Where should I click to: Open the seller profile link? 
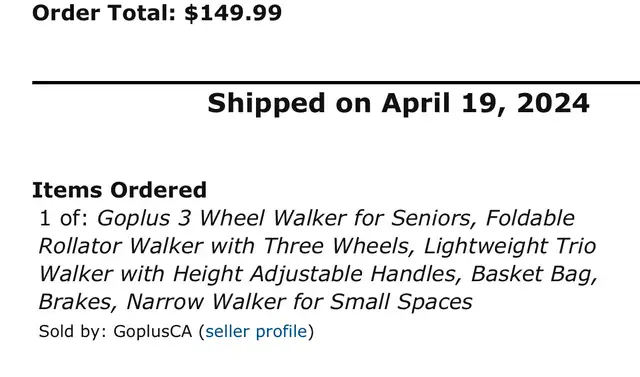(x=256, y=331)
